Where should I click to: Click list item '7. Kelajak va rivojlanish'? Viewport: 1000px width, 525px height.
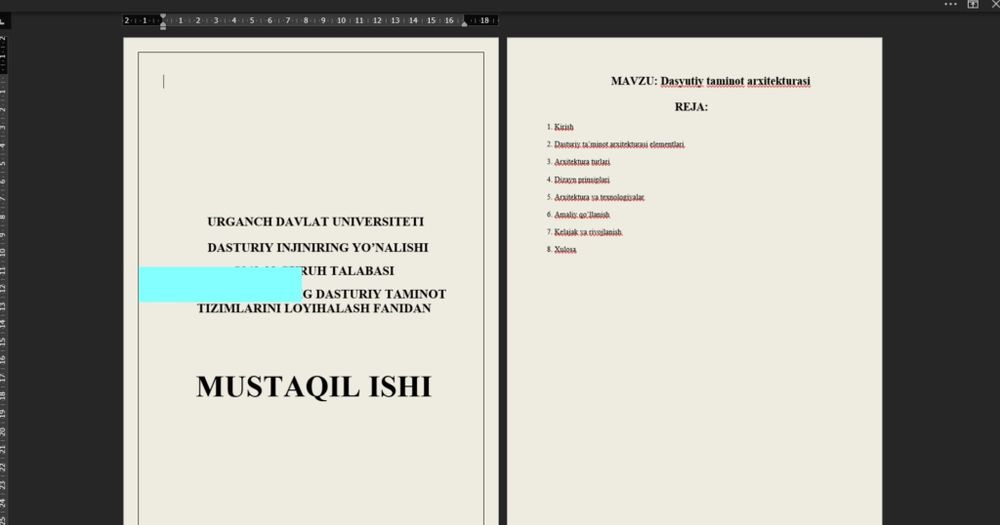(584, 232)
